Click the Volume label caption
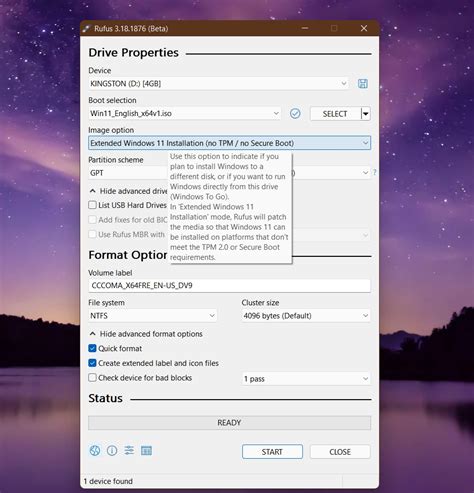This screenshot has width=474, height=493. click(x=110, y=273)
